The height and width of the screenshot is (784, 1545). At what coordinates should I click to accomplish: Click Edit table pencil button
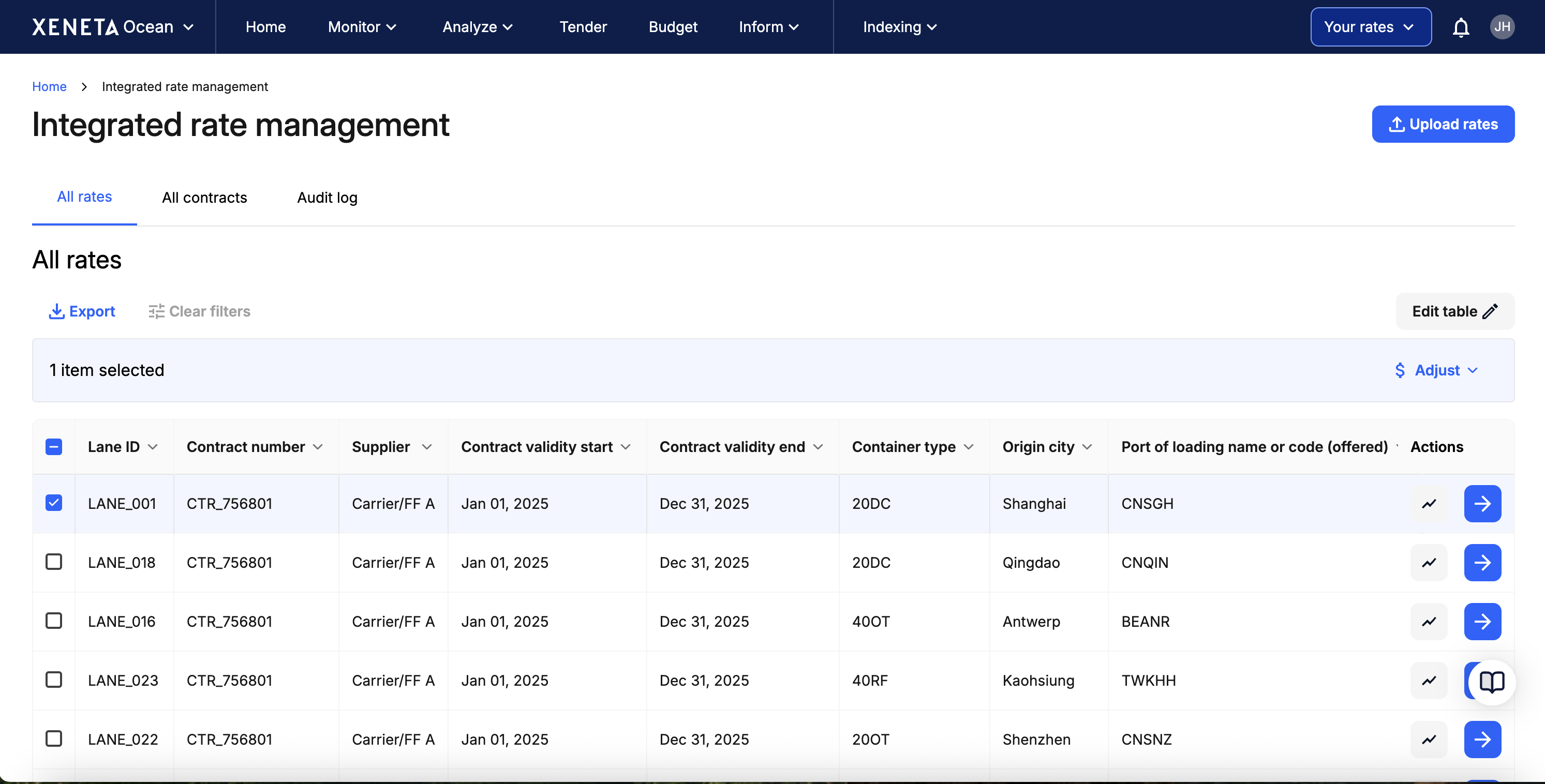point(1454,311)
